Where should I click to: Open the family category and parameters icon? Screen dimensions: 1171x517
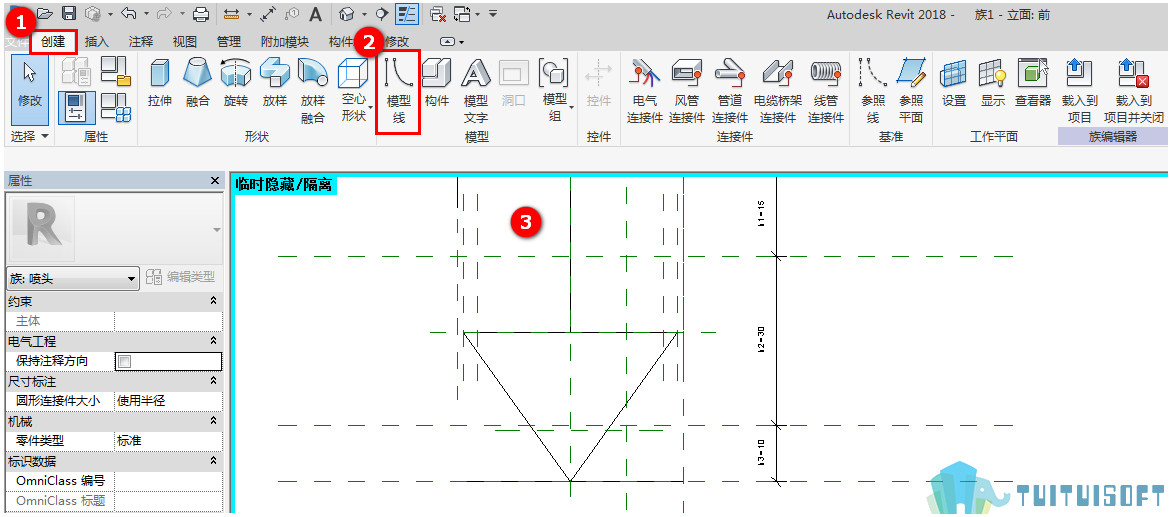pyautogui.click(x=116, y=71)
